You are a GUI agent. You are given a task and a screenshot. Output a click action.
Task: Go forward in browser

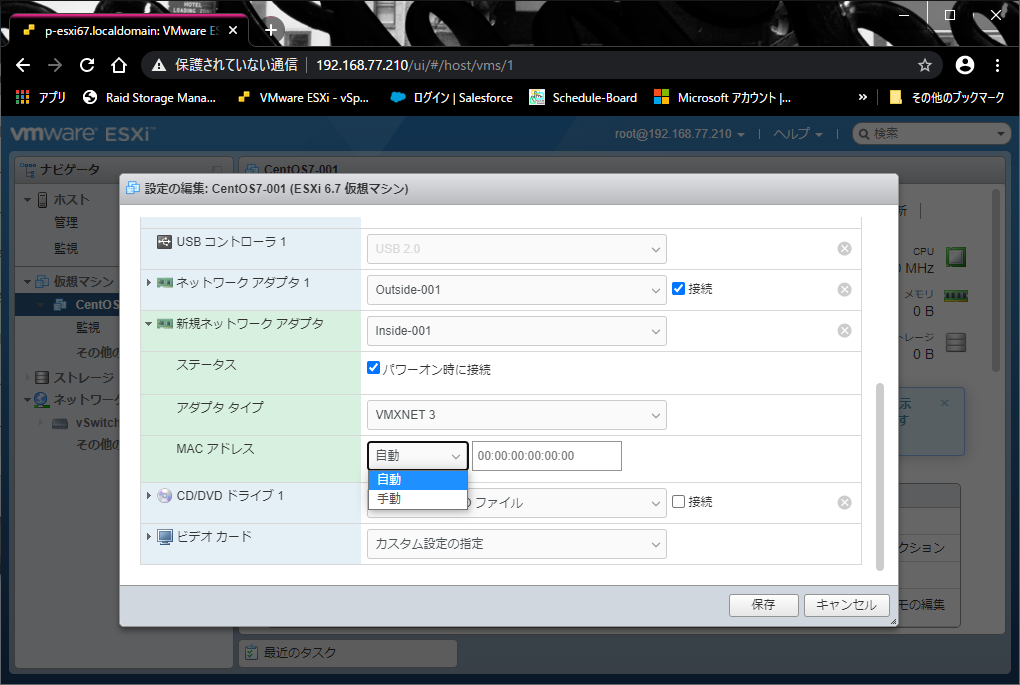pyautogui.click(x=55, y=65)
